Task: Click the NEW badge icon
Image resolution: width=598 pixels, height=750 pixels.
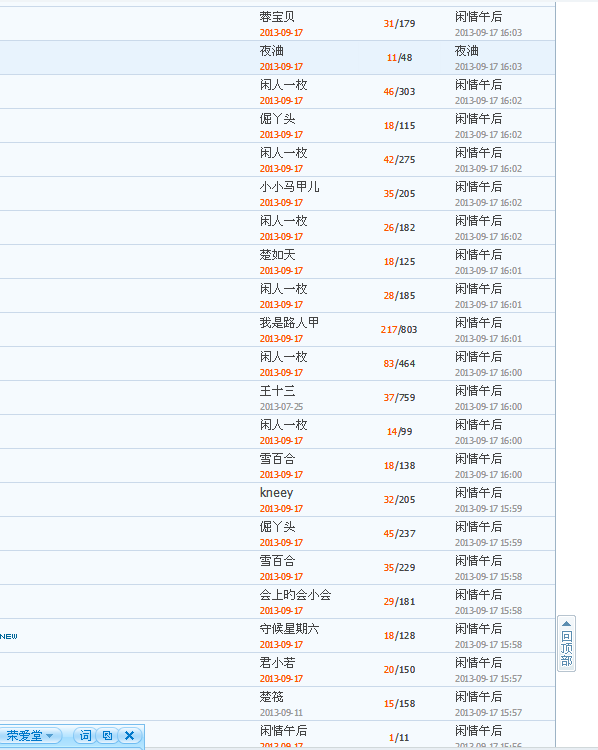Action: click(x=9, y=636)
